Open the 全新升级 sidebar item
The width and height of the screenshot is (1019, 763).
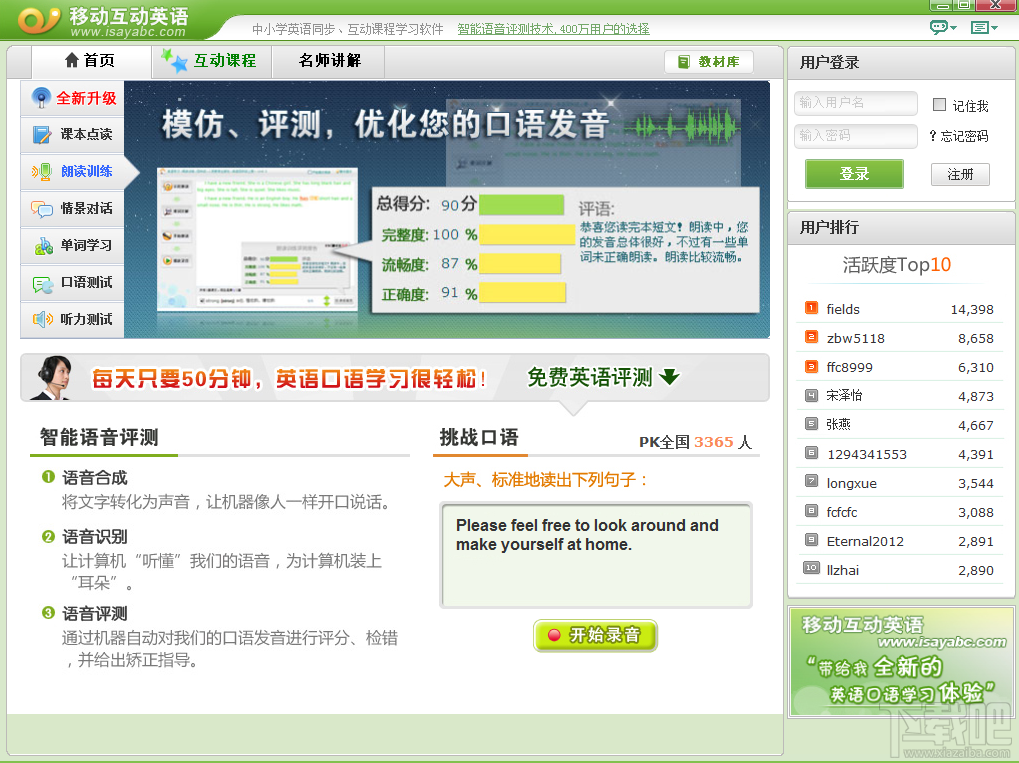[73, 98]
